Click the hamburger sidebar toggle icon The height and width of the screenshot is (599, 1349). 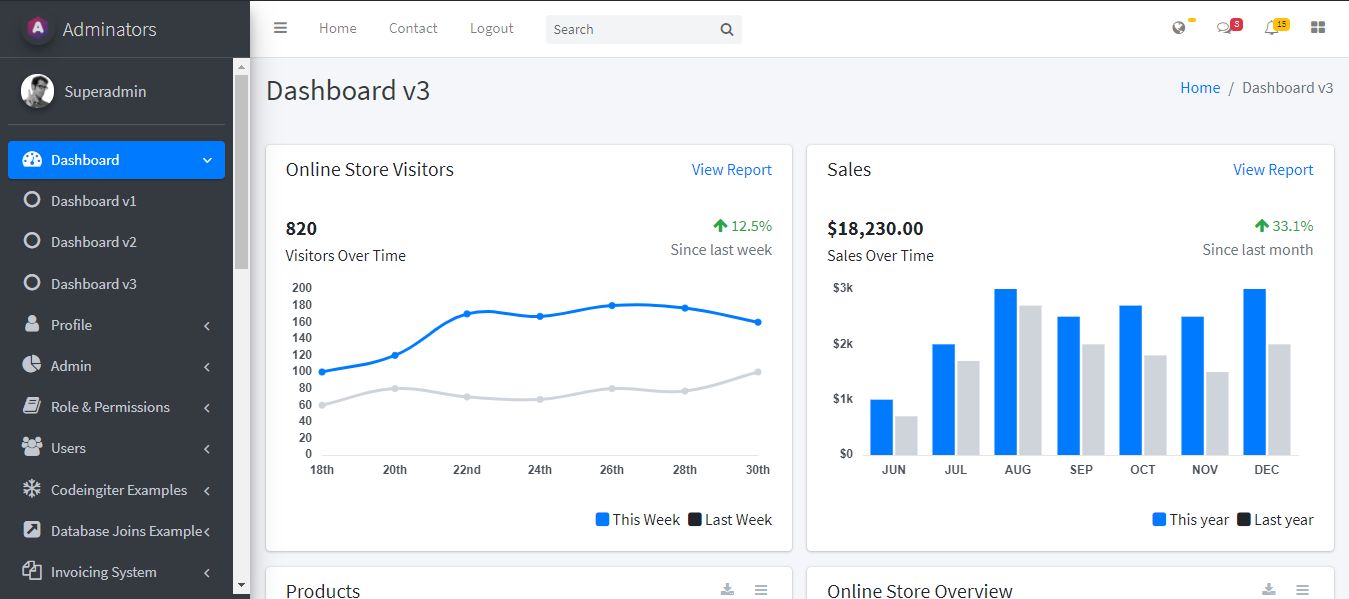pos(281,28)
